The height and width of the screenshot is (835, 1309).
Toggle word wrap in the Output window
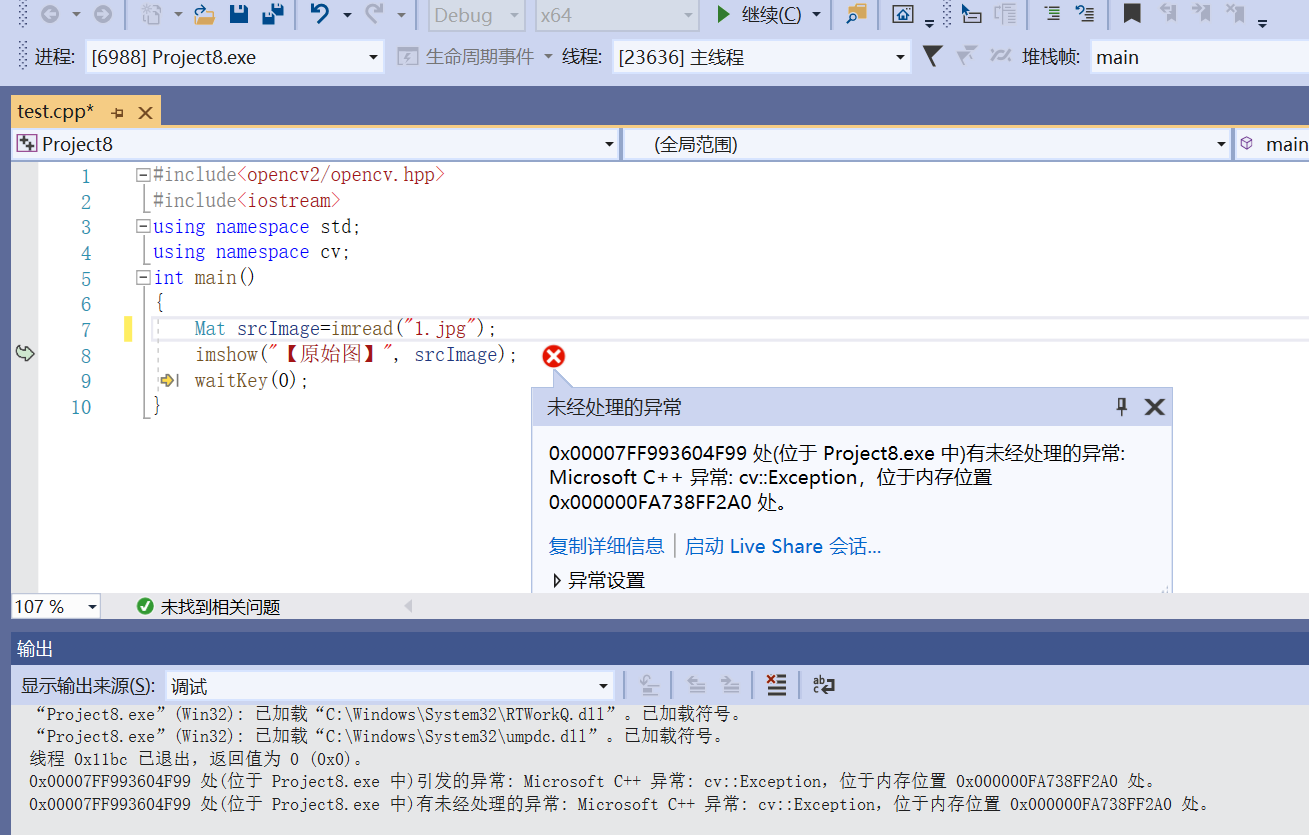(821, 685)
